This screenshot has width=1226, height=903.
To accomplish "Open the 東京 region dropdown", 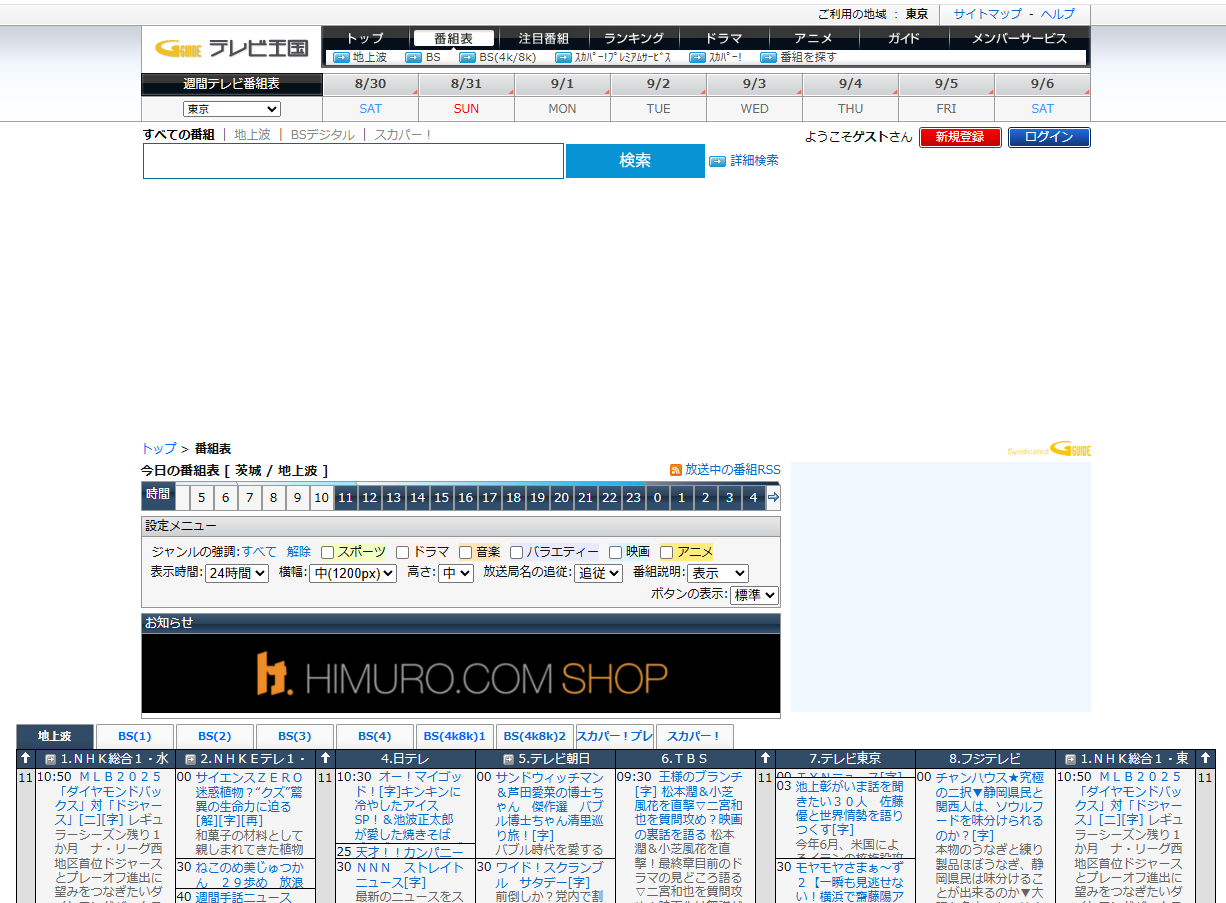I will point(231,109).
